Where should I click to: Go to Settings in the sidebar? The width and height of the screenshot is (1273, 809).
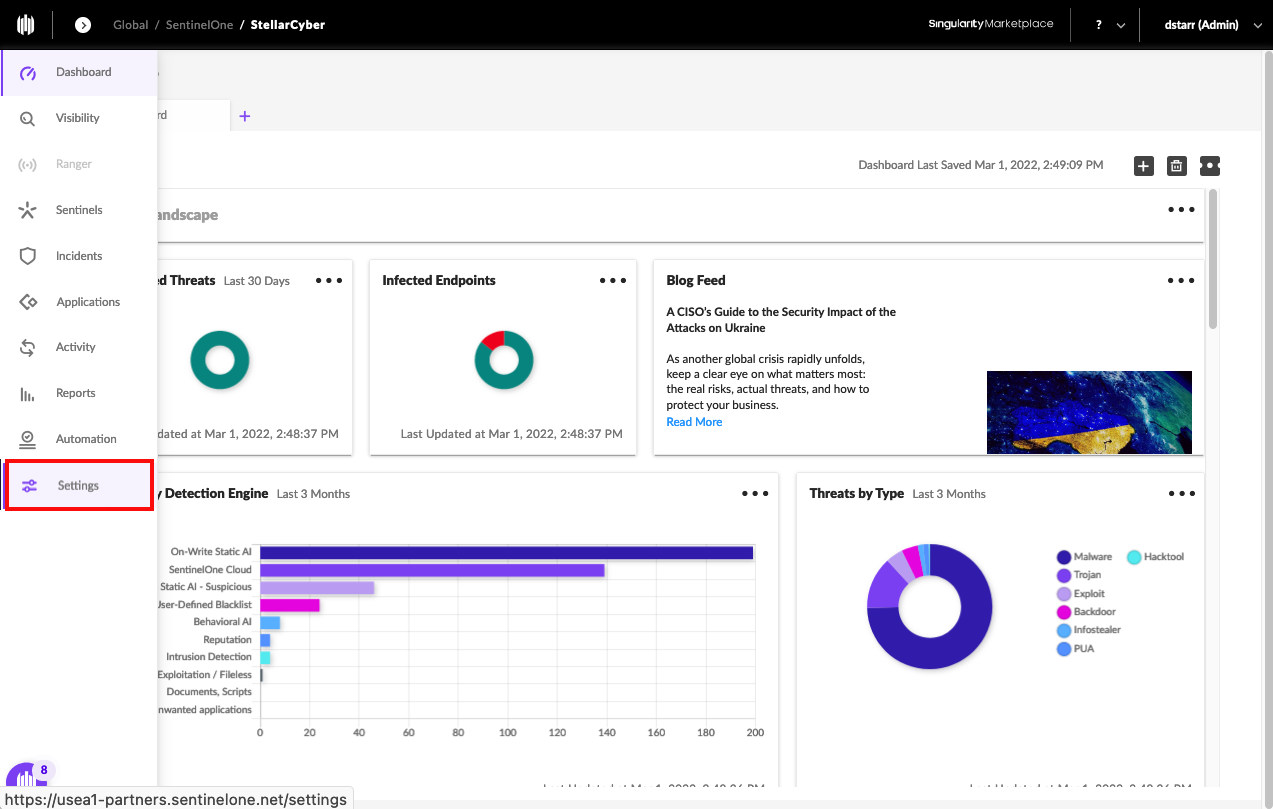[x=78, y=486]
